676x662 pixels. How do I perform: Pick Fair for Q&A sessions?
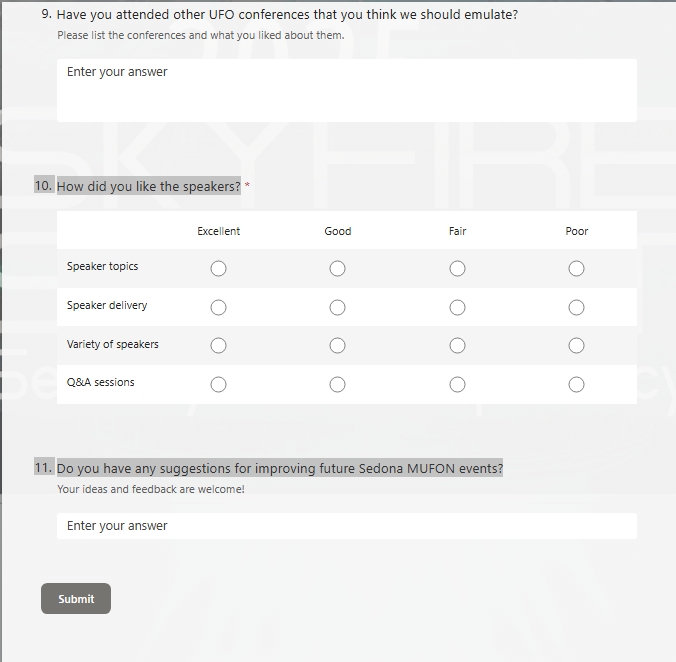tap(457, 384)
